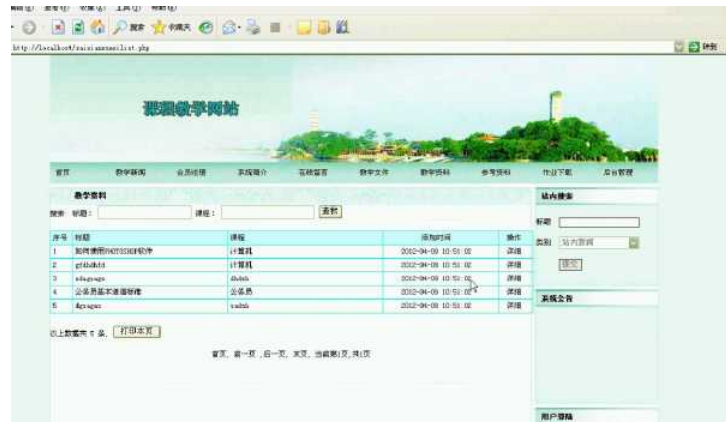Open 详细 link for row 2
Viewport: 726px width, 431px height.
click(x=514, y=265)
